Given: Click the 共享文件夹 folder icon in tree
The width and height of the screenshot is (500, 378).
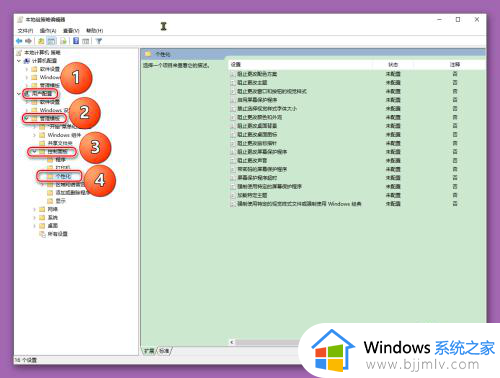Looking at the screenshot, I should coord(42,143).
